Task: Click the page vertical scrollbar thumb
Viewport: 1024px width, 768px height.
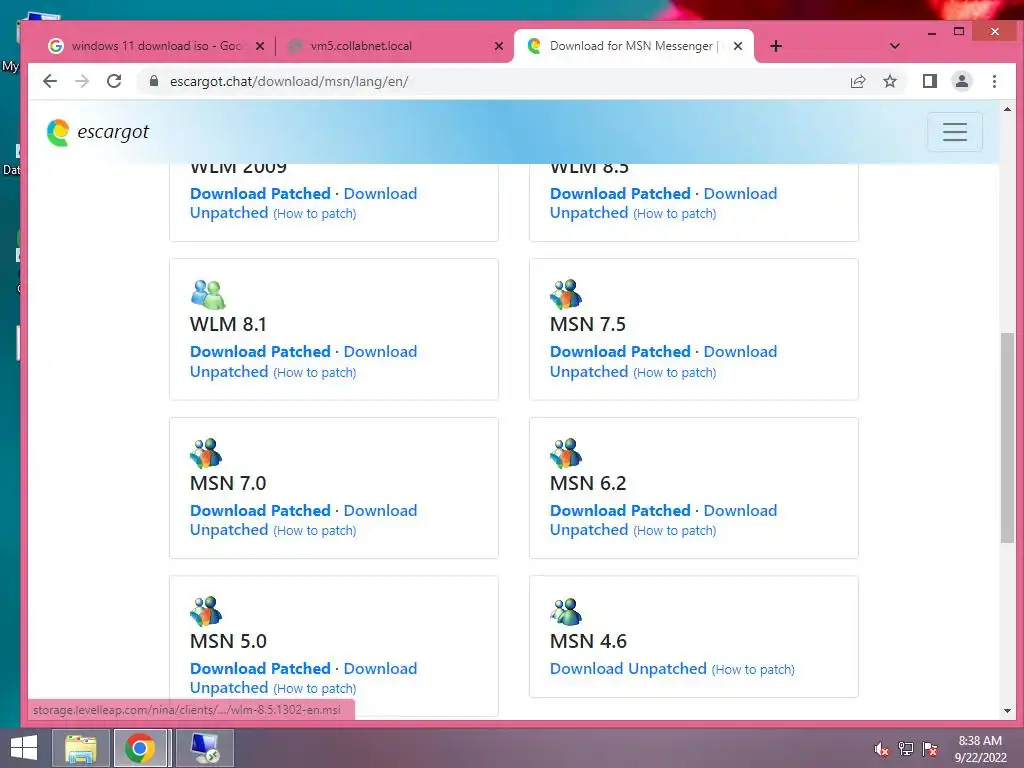Action: (1007, 437)
